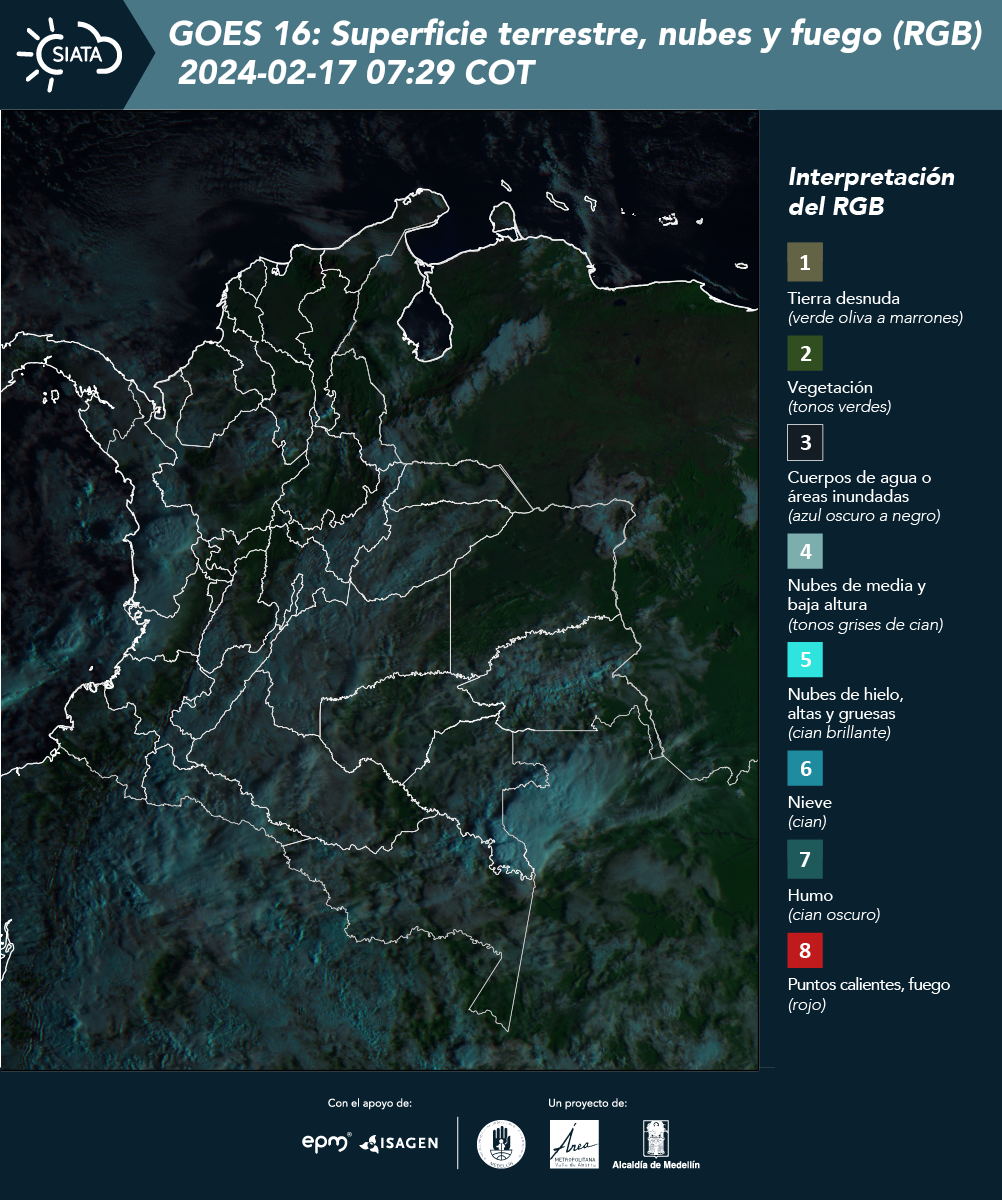Click the timestamp '2024-02-17 07:29 COT'
Screen dimensions: 1002x1200
click(x=356, y=73)
